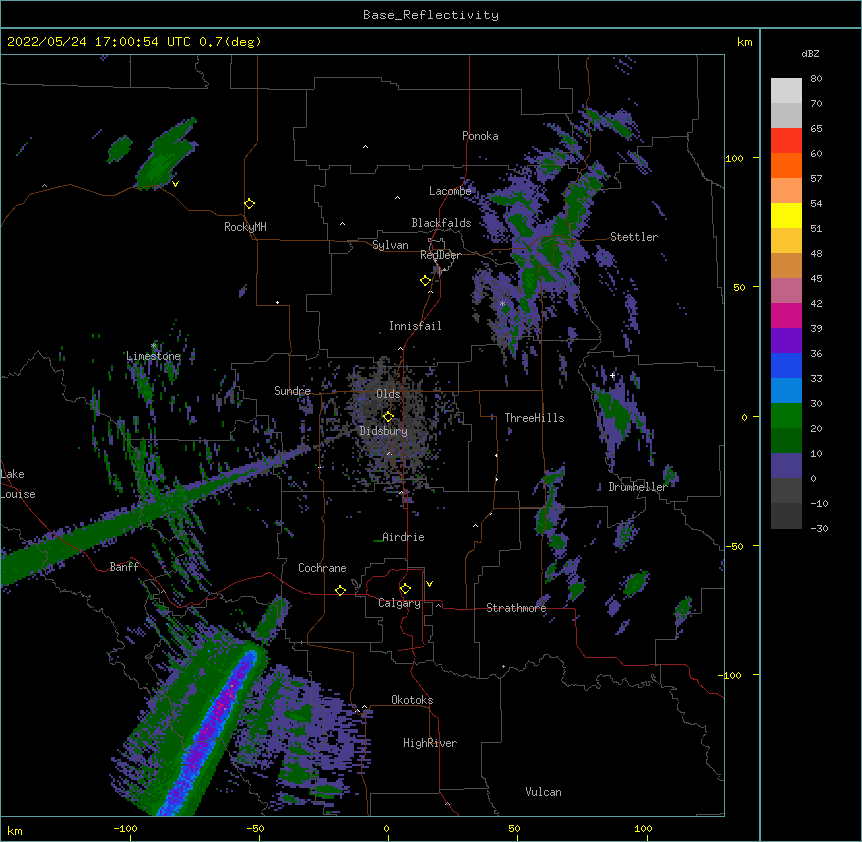Pick the bright yellow swatch in the dBZ legend
Screen dimensions: 862x842
click(786, 215)
